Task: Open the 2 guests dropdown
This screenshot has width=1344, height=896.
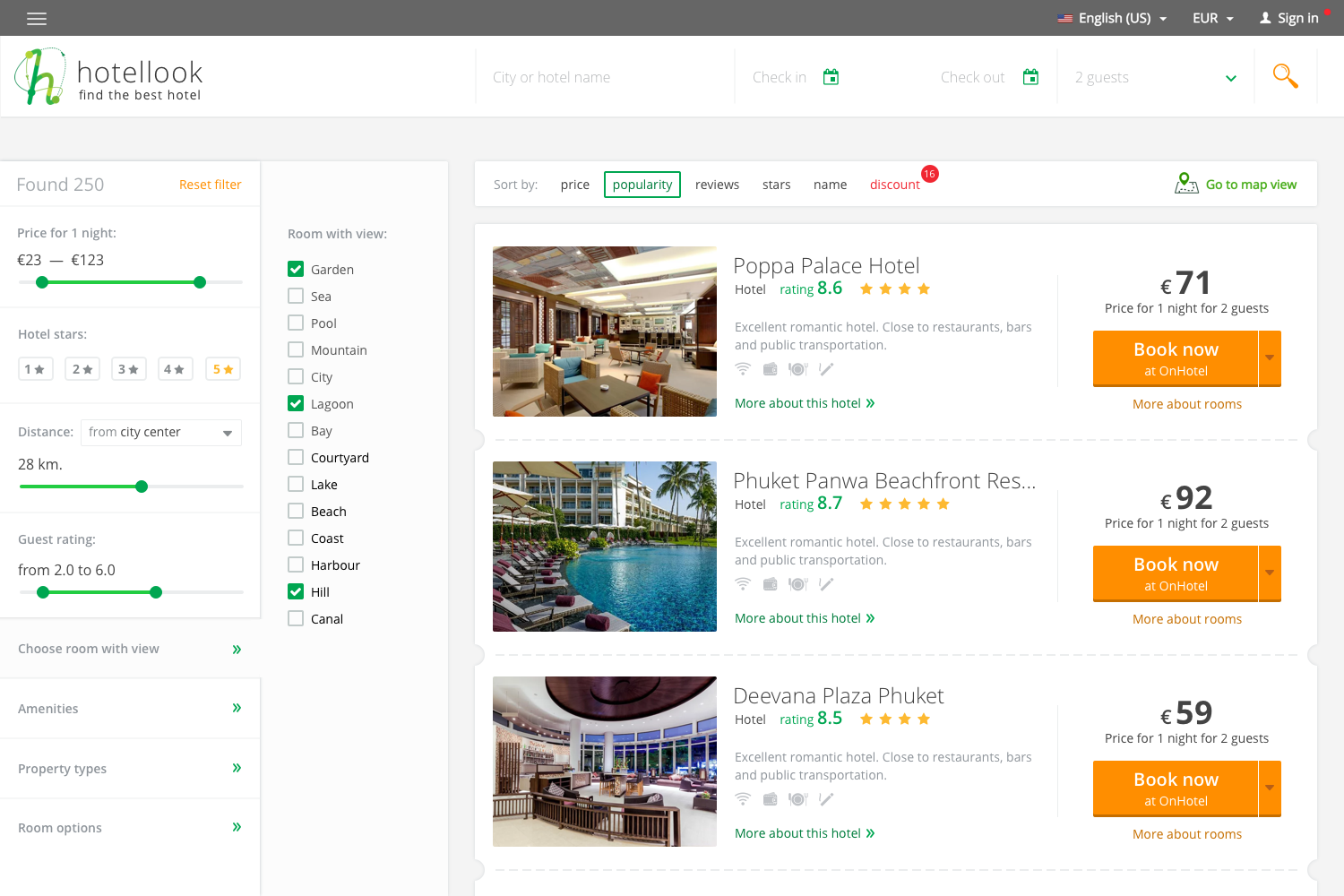Action: tap(1156, 77)
